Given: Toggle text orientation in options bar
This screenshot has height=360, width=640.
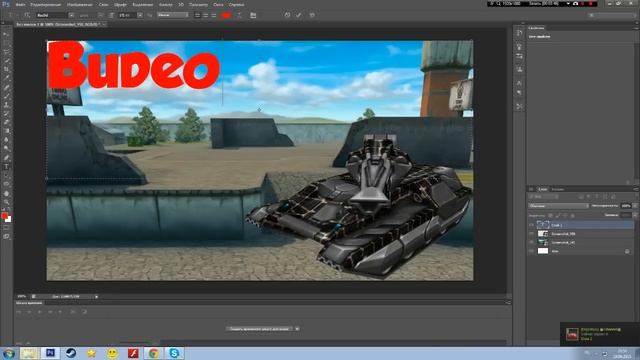Looking at the screenshot, I should (27, 15).
